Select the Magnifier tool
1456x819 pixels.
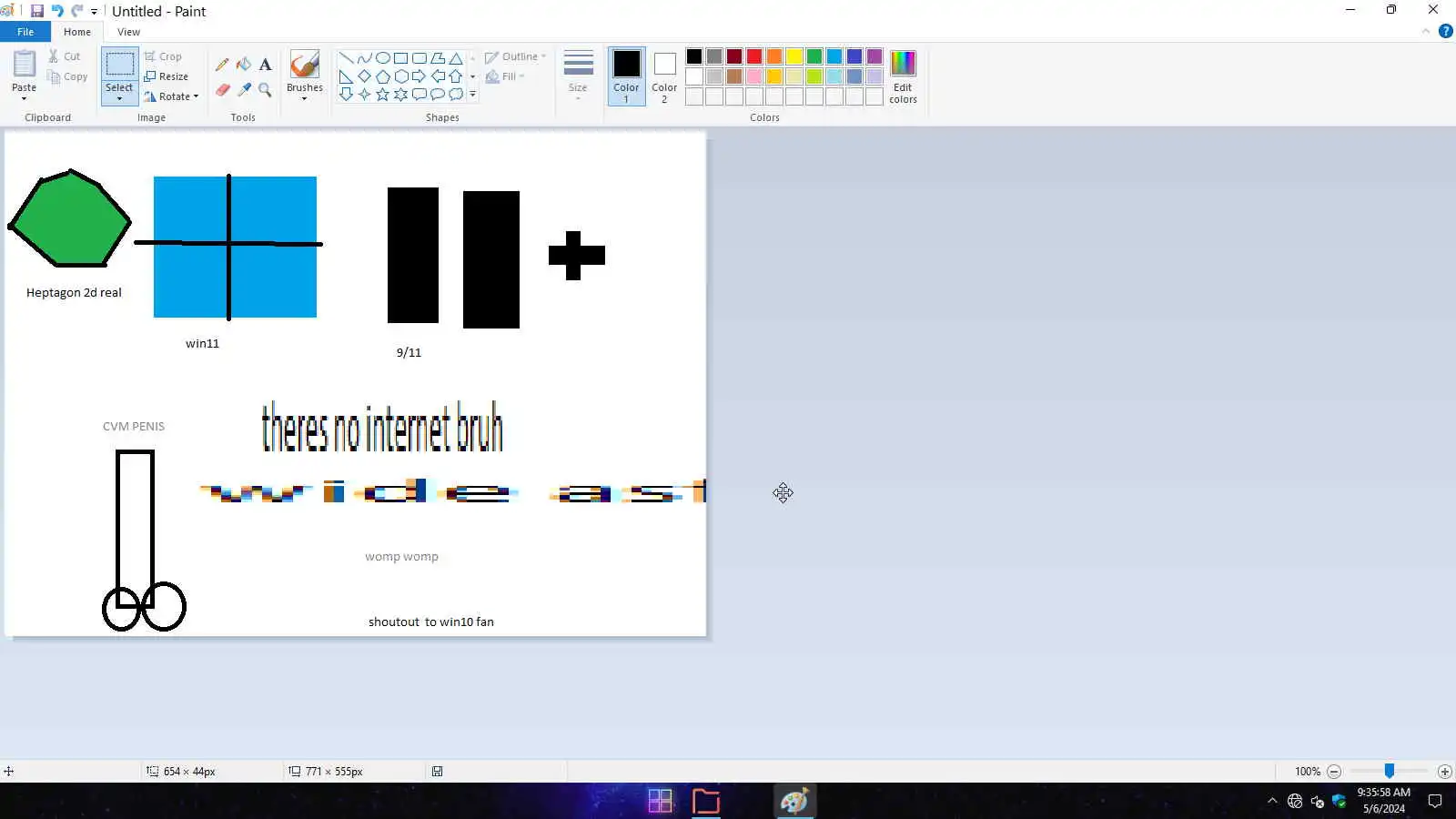pyautogui.click(x=265, y=89)
